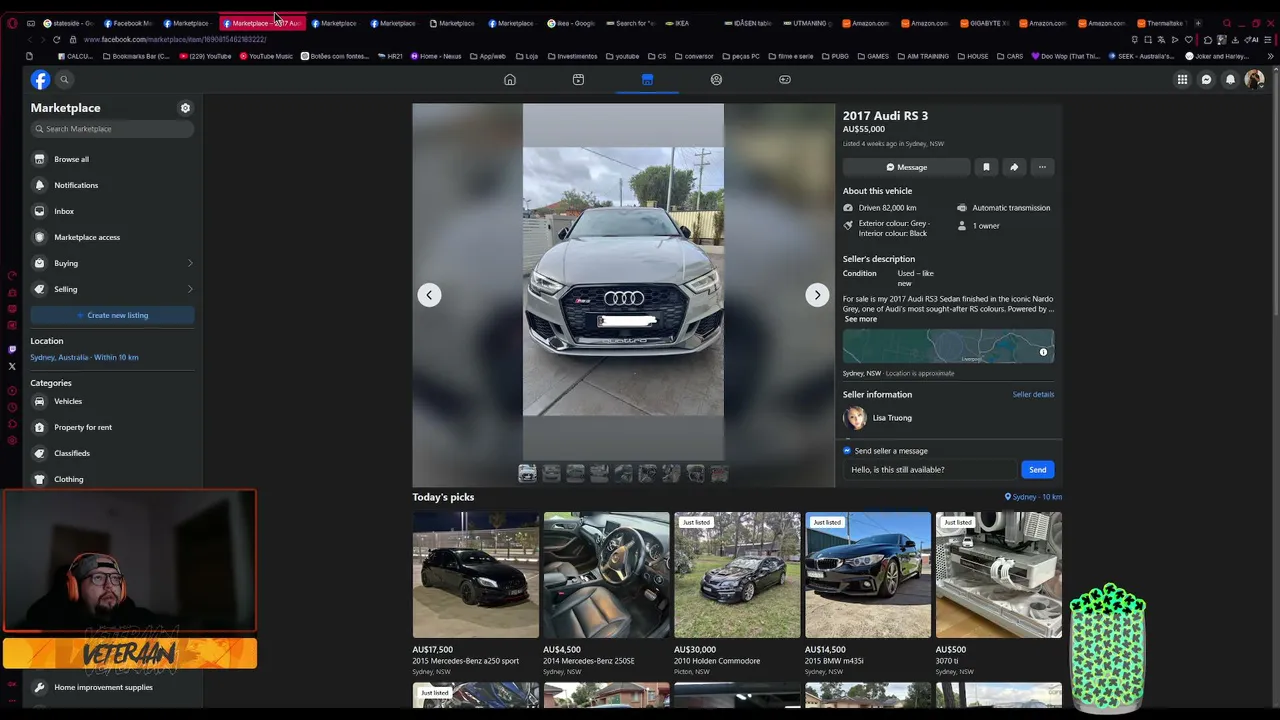Open the AIM TRAINING bookmarks folder
This screenshot has width=1280, height=720.
[924, 56]
